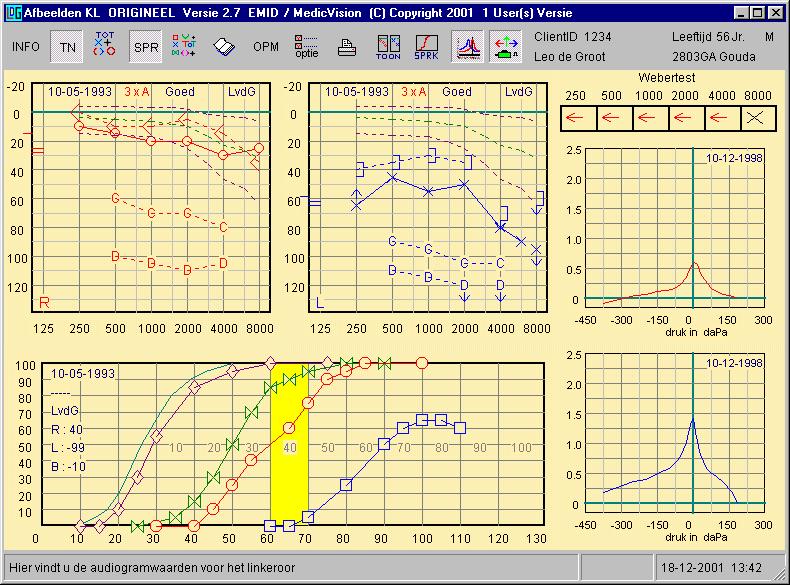This screenshot has width=790, height=585.
Task: Click the application icon in title bar
Action: pos(11,12)
